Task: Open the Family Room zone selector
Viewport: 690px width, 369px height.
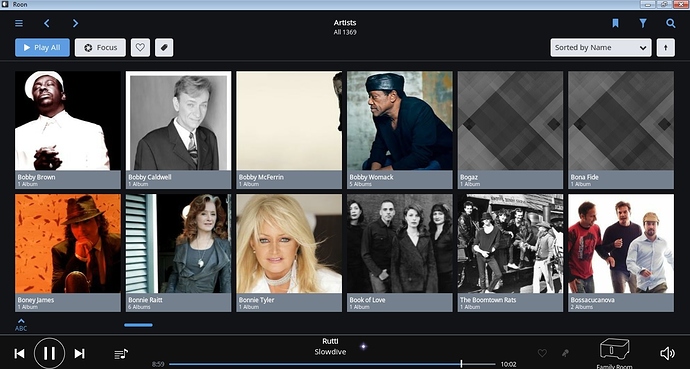Action: click(x=614, y=353)
